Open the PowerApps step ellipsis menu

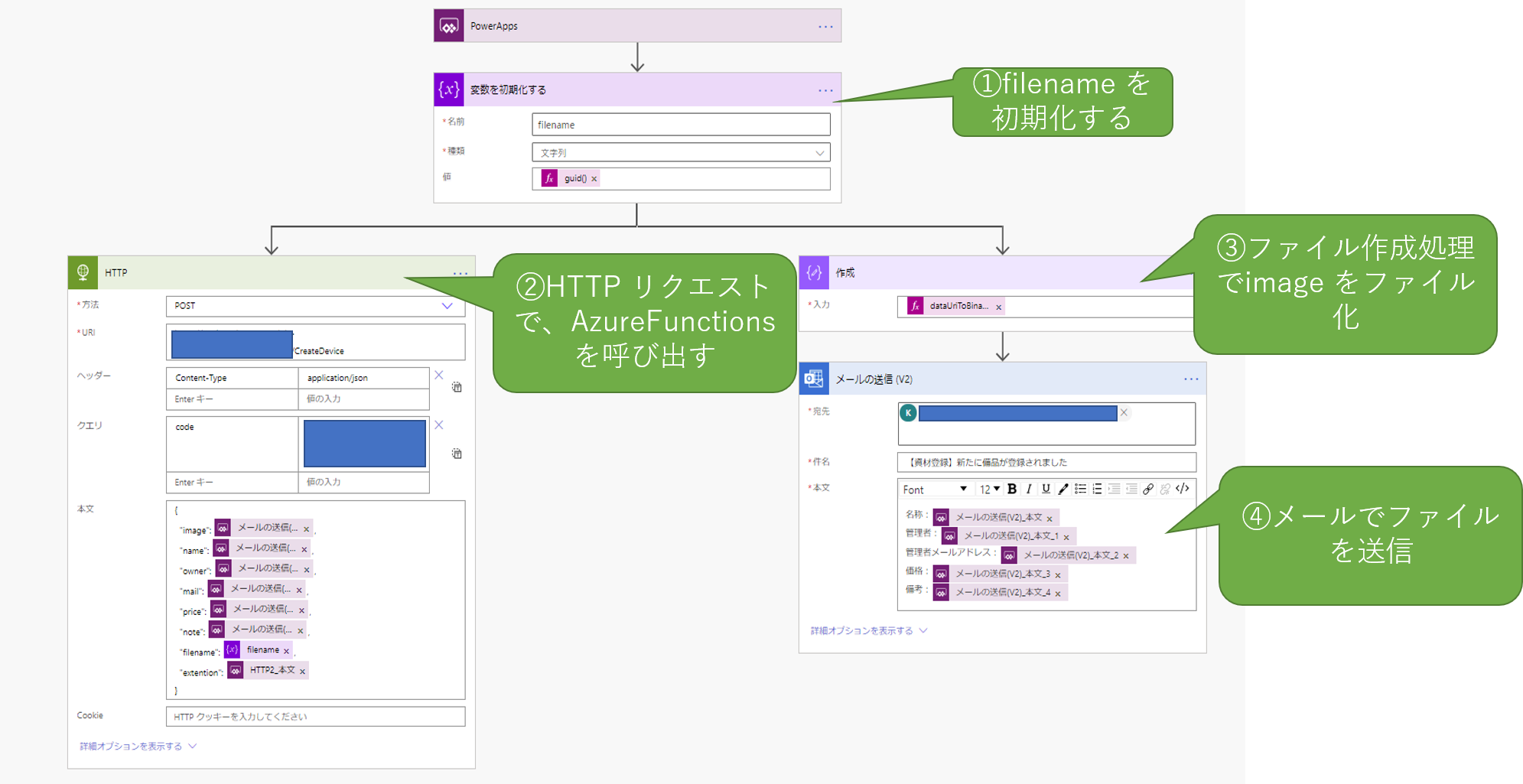[x=825, y=27]
